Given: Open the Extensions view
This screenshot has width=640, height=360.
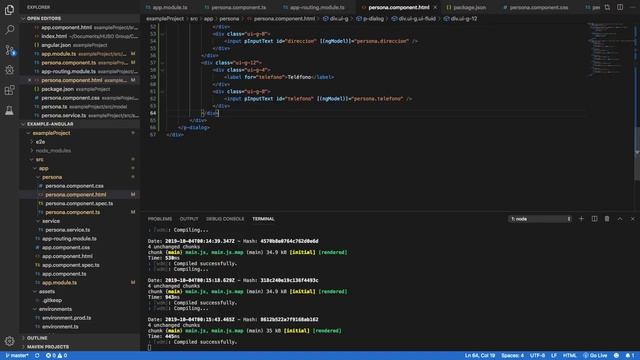Looking at the screenshot, I should click(9, 90).
